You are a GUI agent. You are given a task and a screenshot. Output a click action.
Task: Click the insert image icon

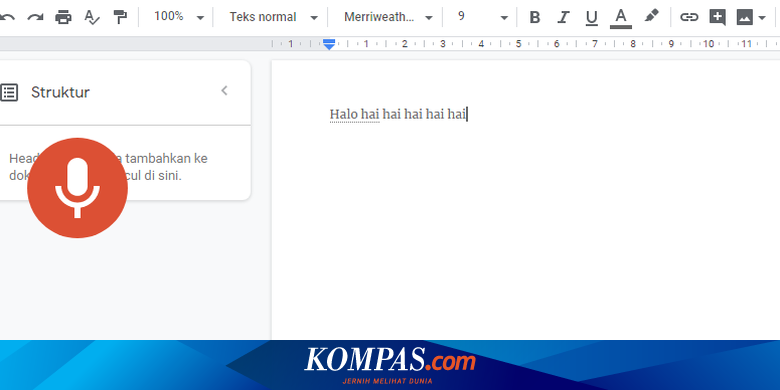coord(745,17)
